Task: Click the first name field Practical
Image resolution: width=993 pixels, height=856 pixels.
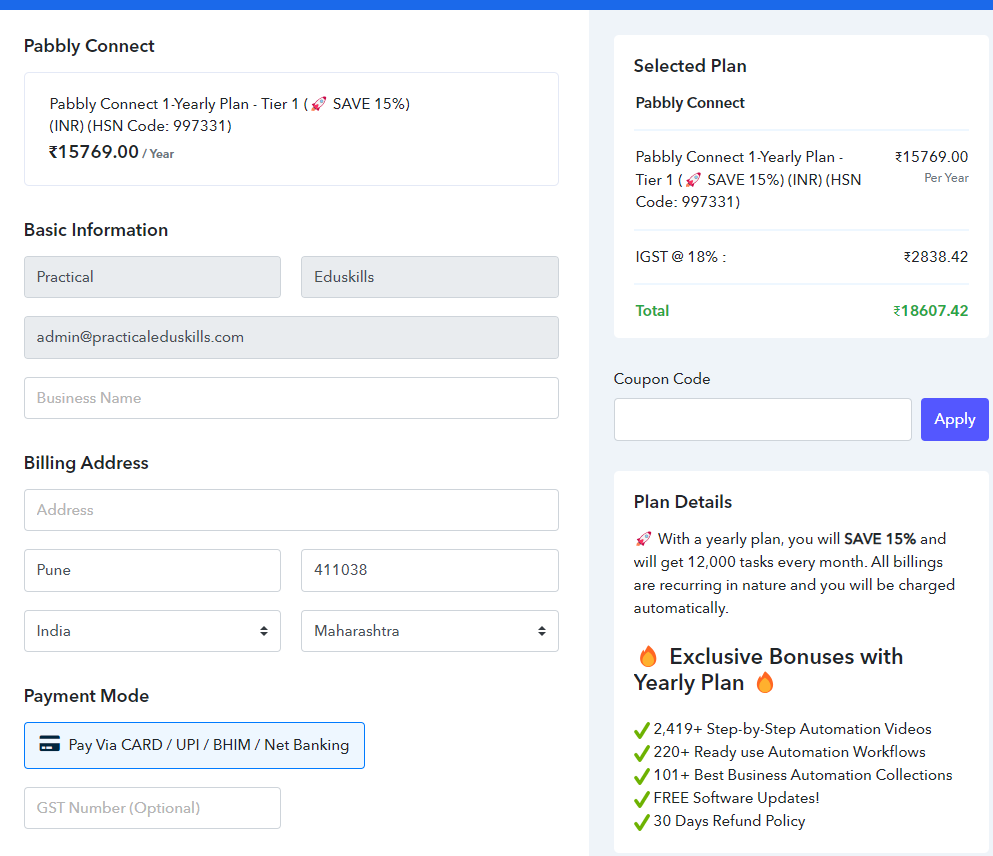Action: (152, 277)
